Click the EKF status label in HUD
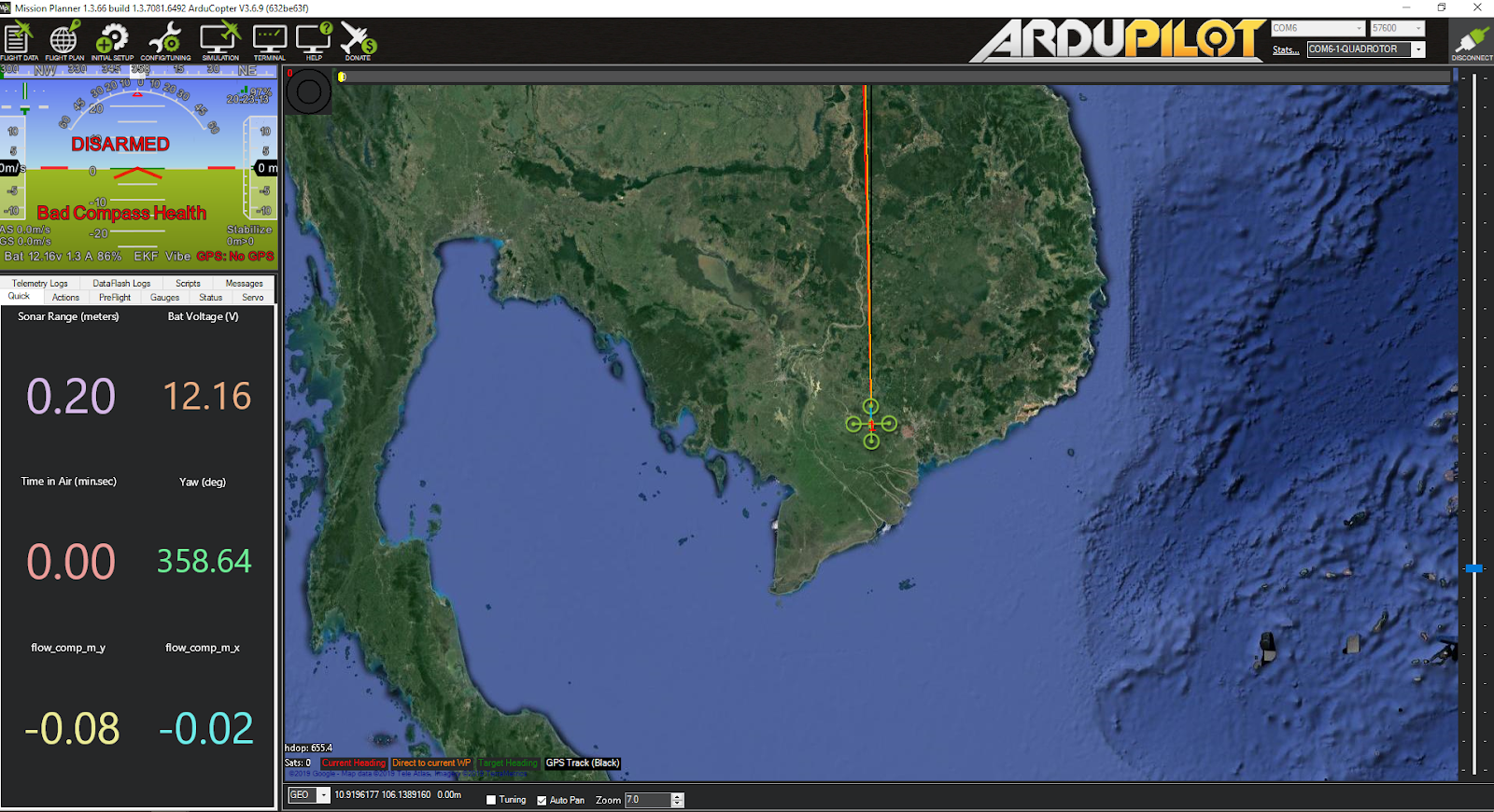Viewport: 1494px width, 812px height. 146,257
